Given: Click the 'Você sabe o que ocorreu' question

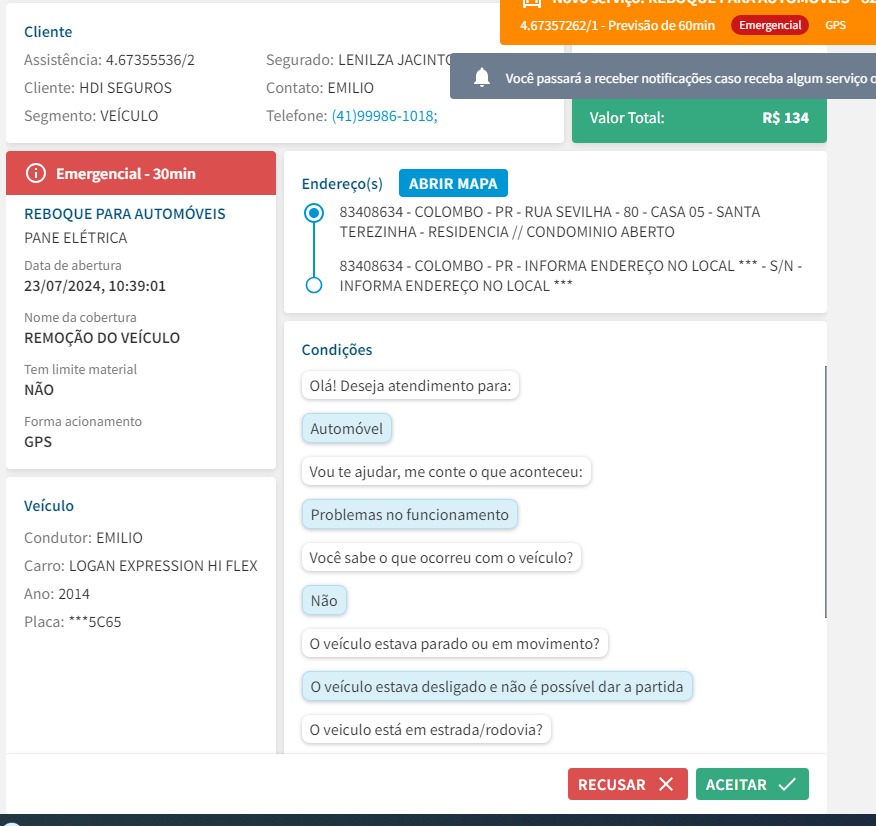Looking at the screenshot, I should pyautogui.click(x=441, y=557).
